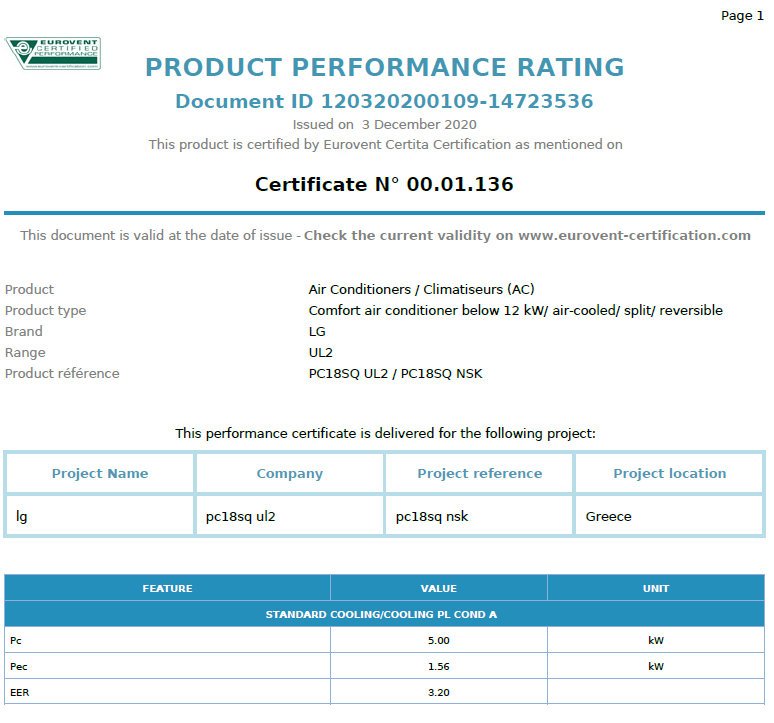
Task: Click the Standard Cooling/Cooling PL Cond A row
Action: 385,614
